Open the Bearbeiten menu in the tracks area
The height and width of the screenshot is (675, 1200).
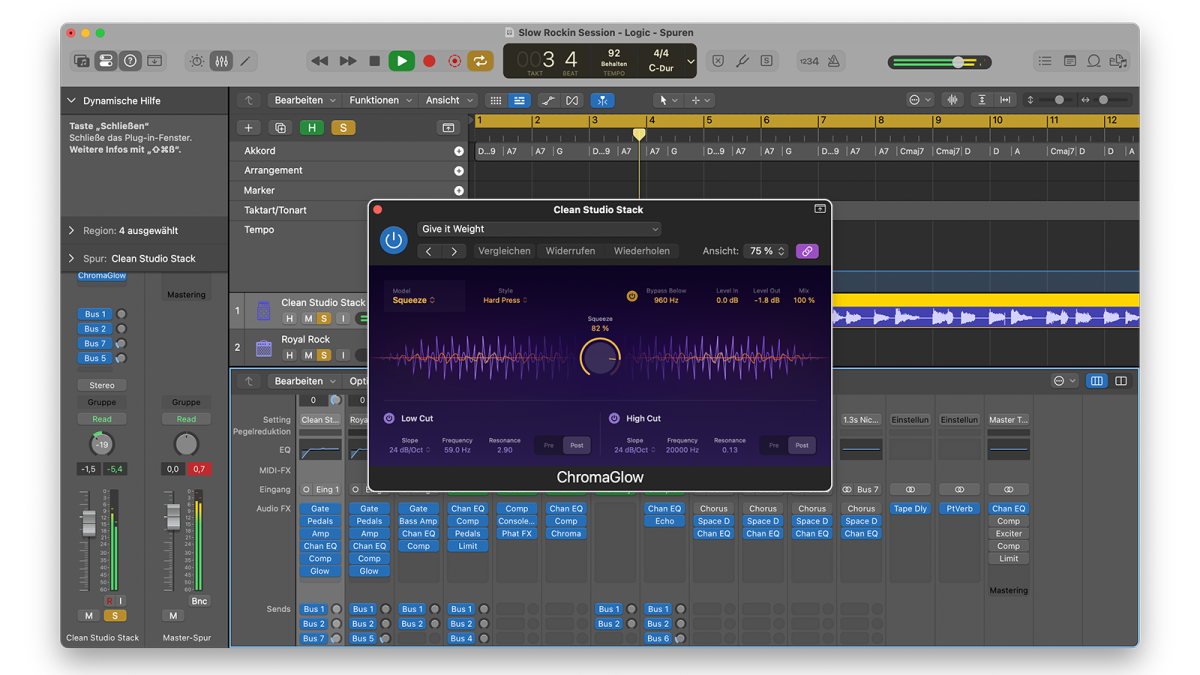(x=305, y=100)
